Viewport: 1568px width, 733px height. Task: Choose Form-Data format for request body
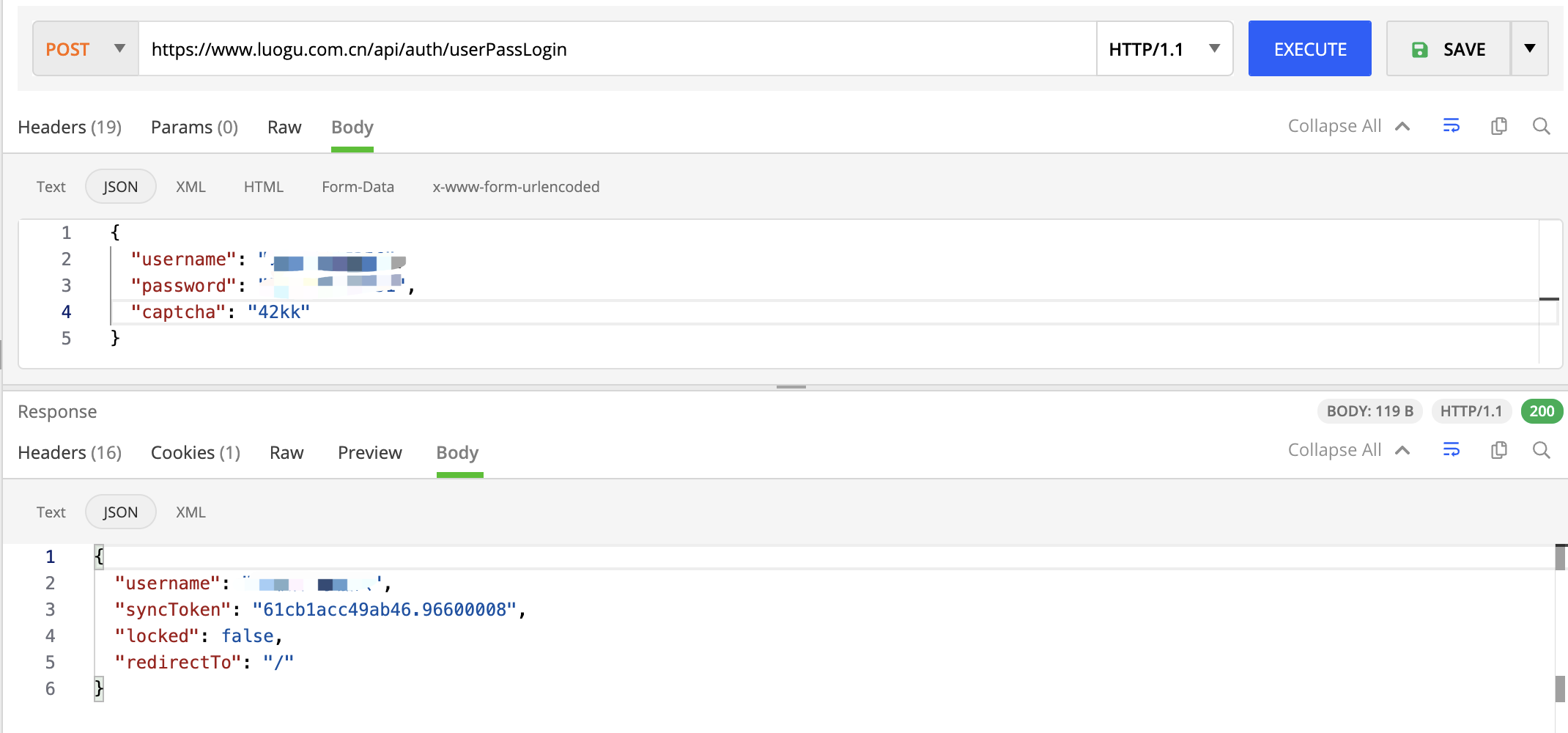click(358, 187)
